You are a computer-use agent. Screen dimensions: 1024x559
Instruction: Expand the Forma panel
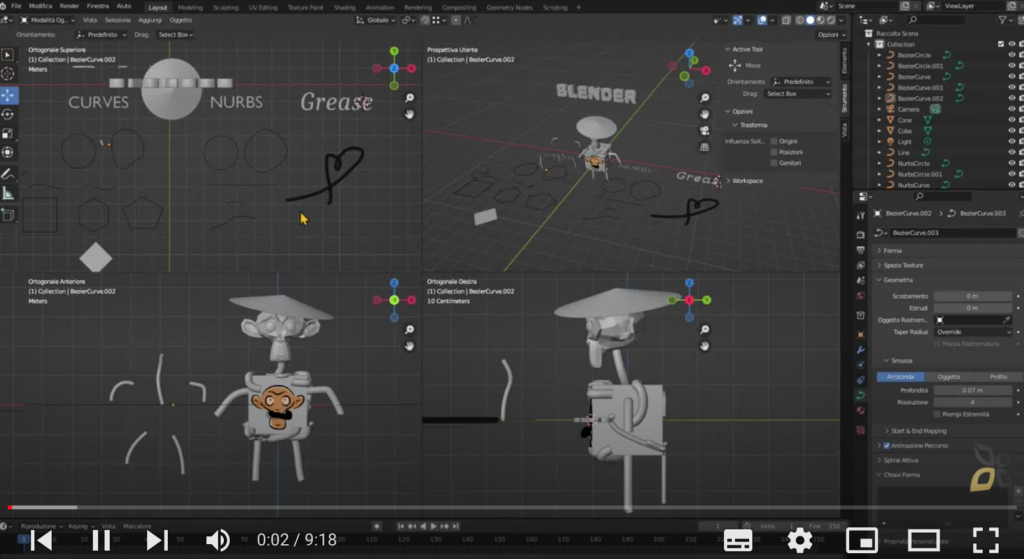tap(892, 251)
